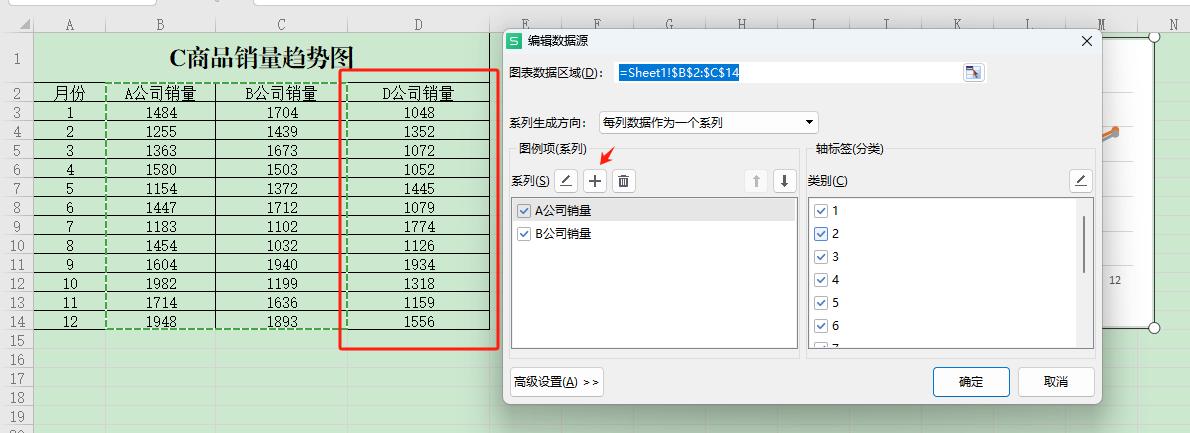Click cell with value 1255

pyautogui.click(x=161, y=131)
